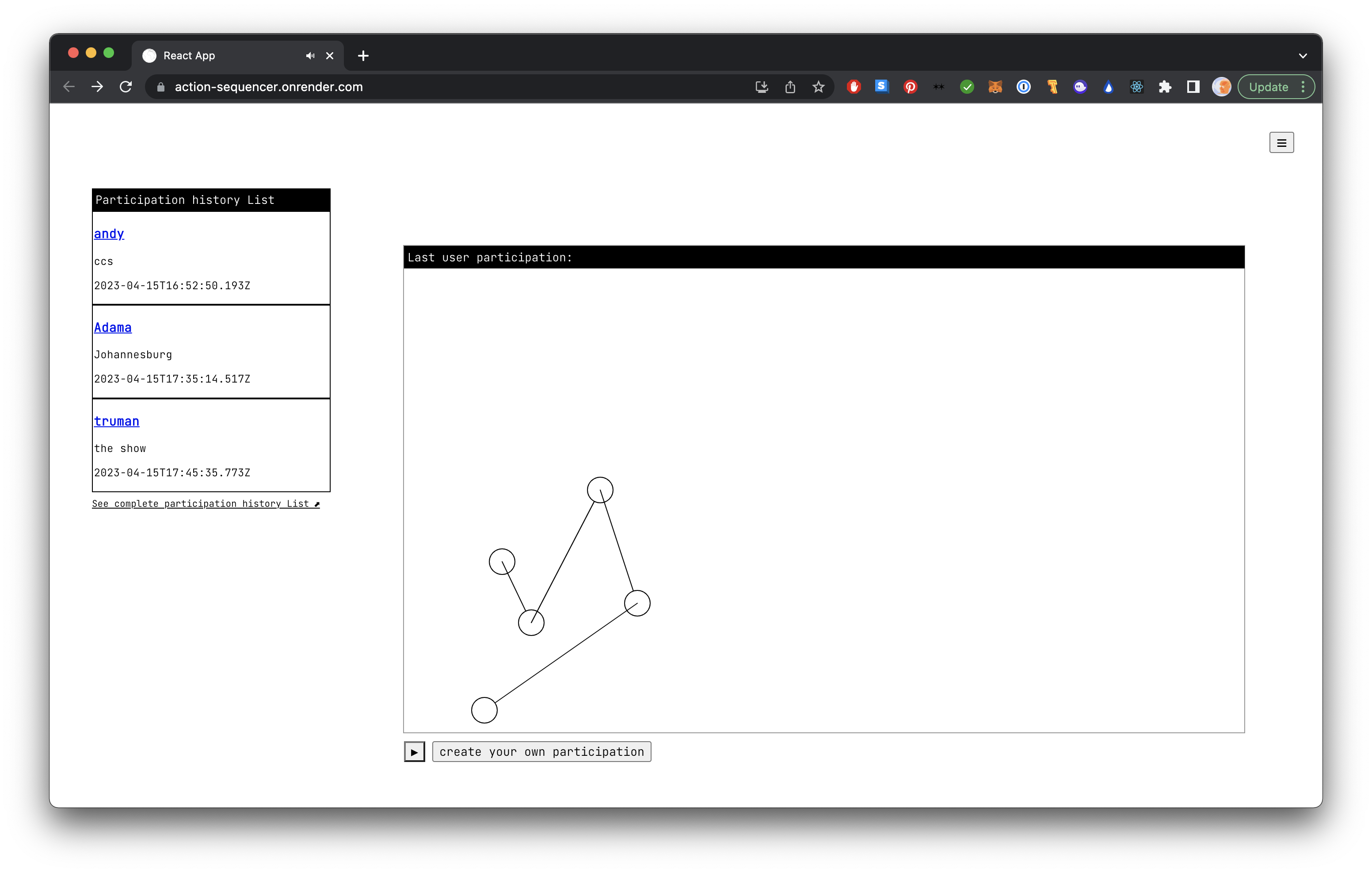The image size is (1372, 873).
Task: Click the 'Johannesburg' location text
Action: pos(133,355)
